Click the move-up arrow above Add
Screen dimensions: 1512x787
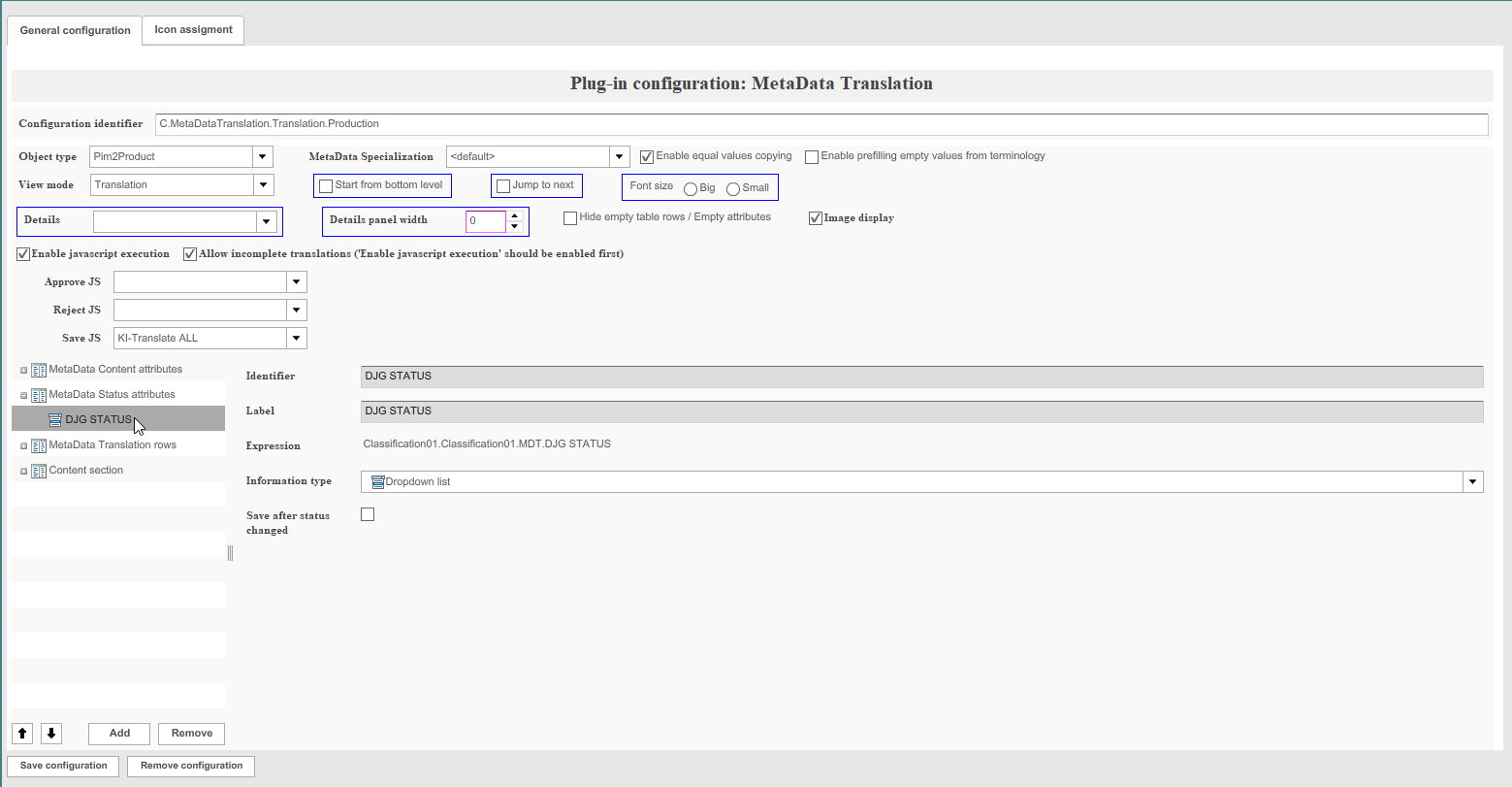pyautogui.click(x=21, y=734)
